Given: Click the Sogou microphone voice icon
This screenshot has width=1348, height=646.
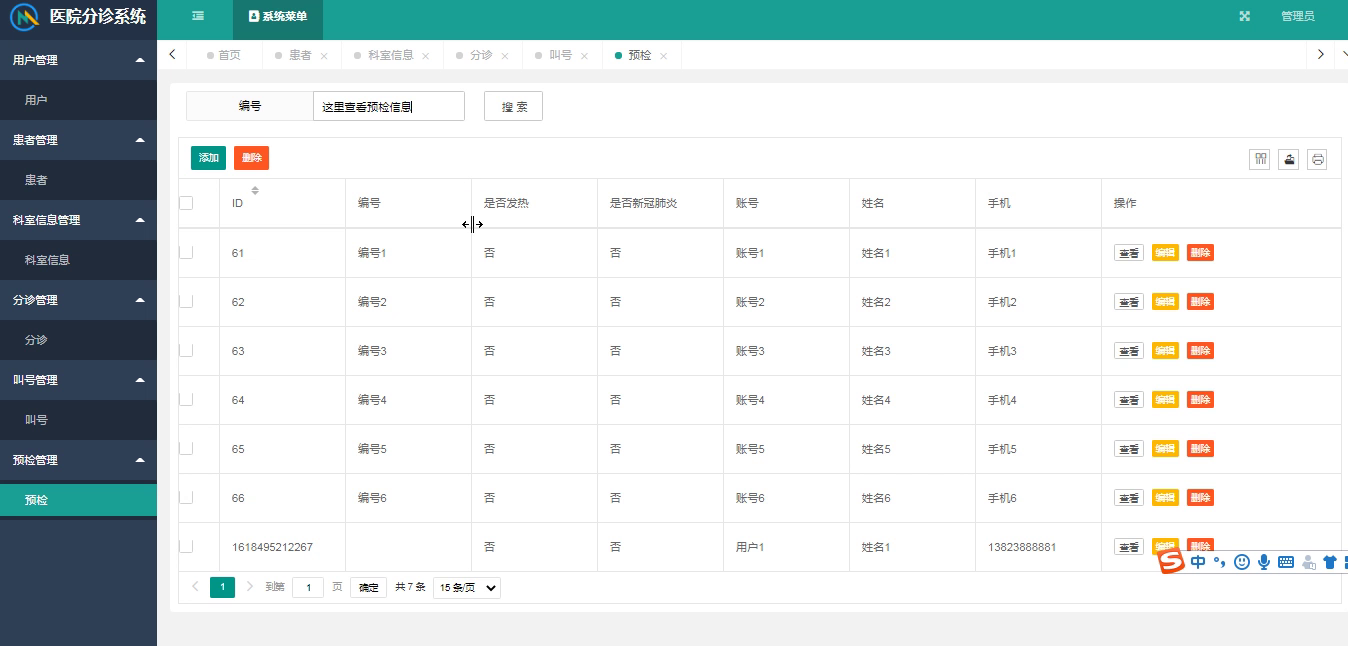Looking at the screenshot, I should (1264, 562).
